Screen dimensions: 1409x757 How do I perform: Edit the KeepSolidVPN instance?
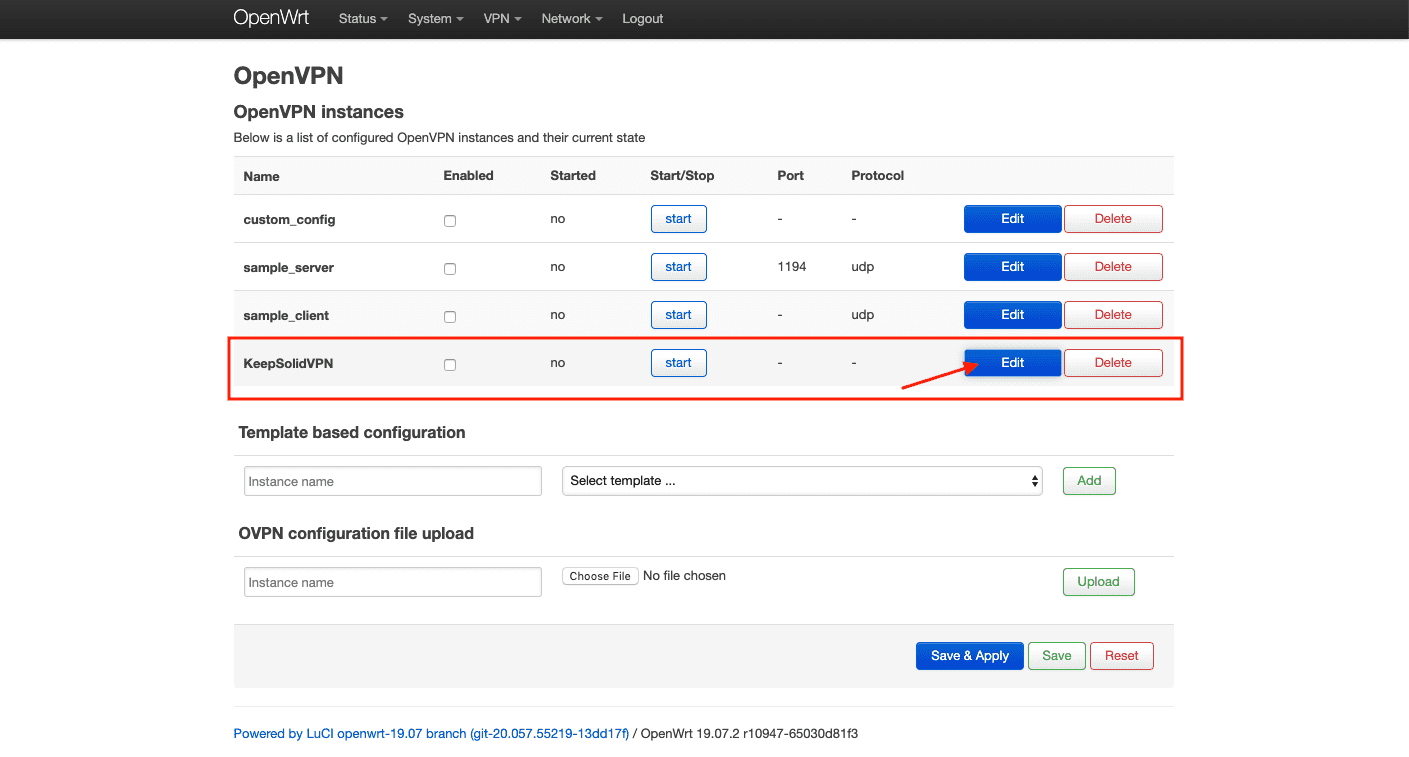pos(1012,363)
